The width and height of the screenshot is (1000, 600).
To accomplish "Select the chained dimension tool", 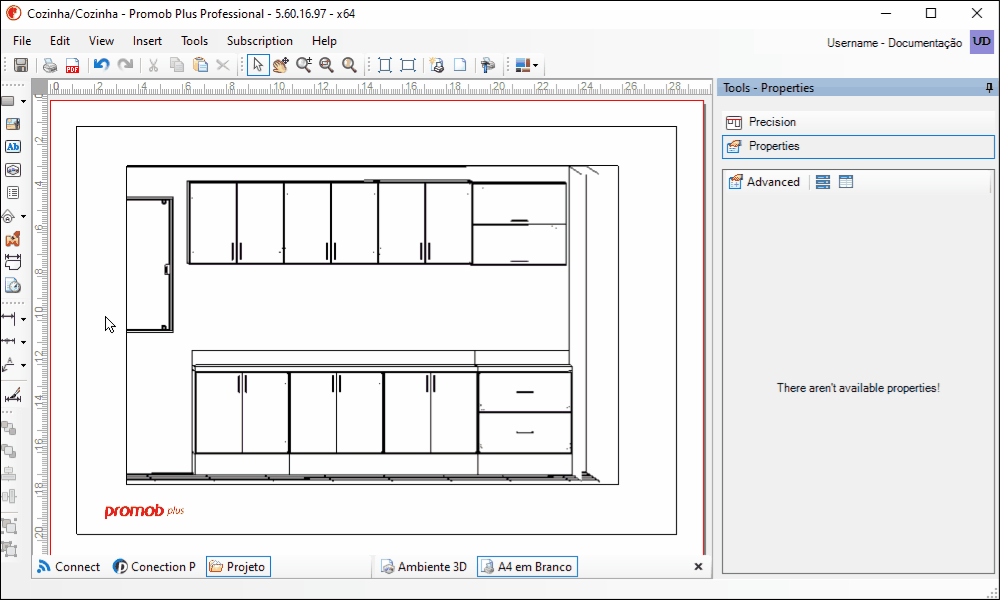I will (8, 341).
